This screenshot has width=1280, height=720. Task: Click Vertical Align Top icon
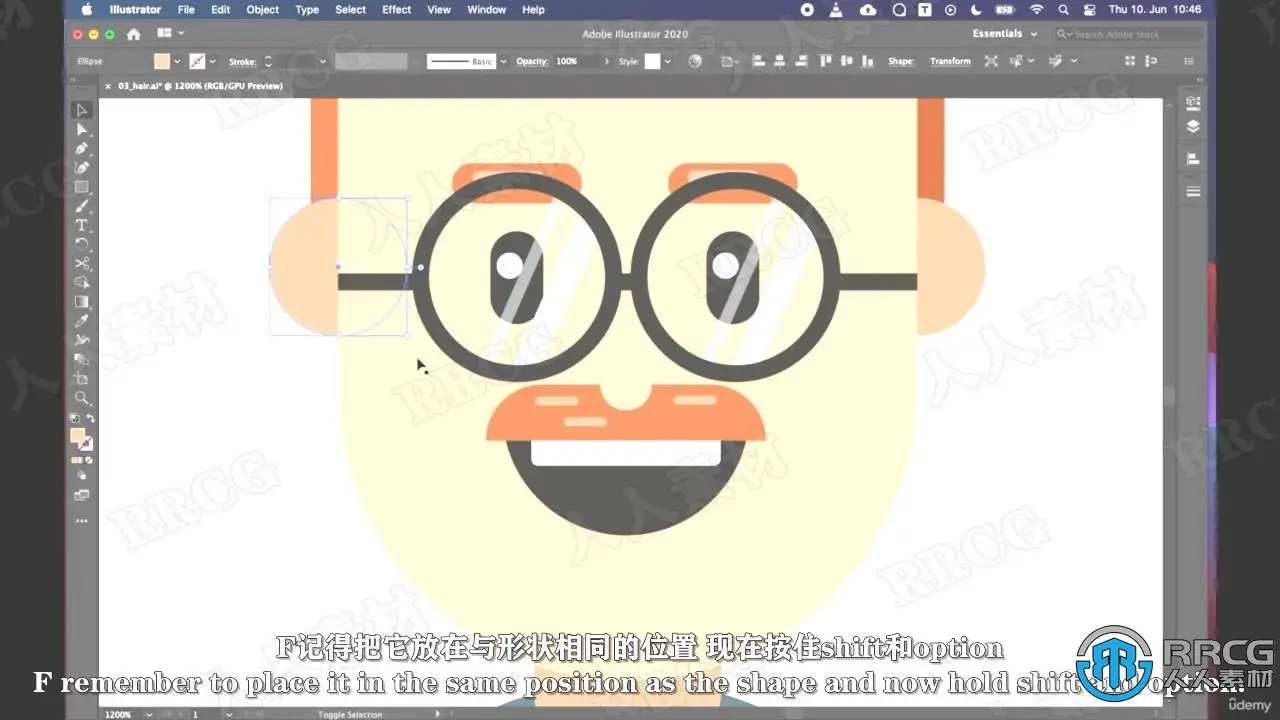(826, 61)
